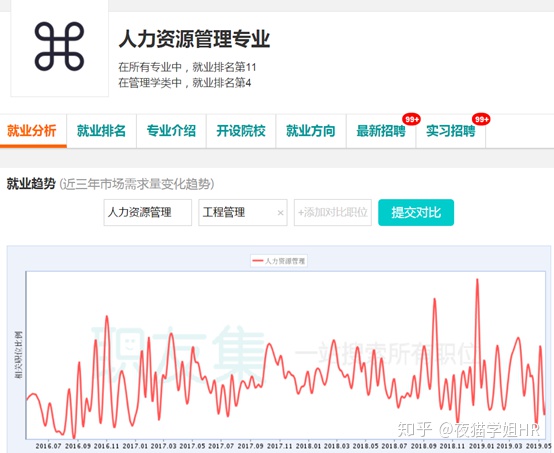This screenshot has height=453, width=554.
Task: Click the +添加对比职位 input box
Action: (333, 212)
